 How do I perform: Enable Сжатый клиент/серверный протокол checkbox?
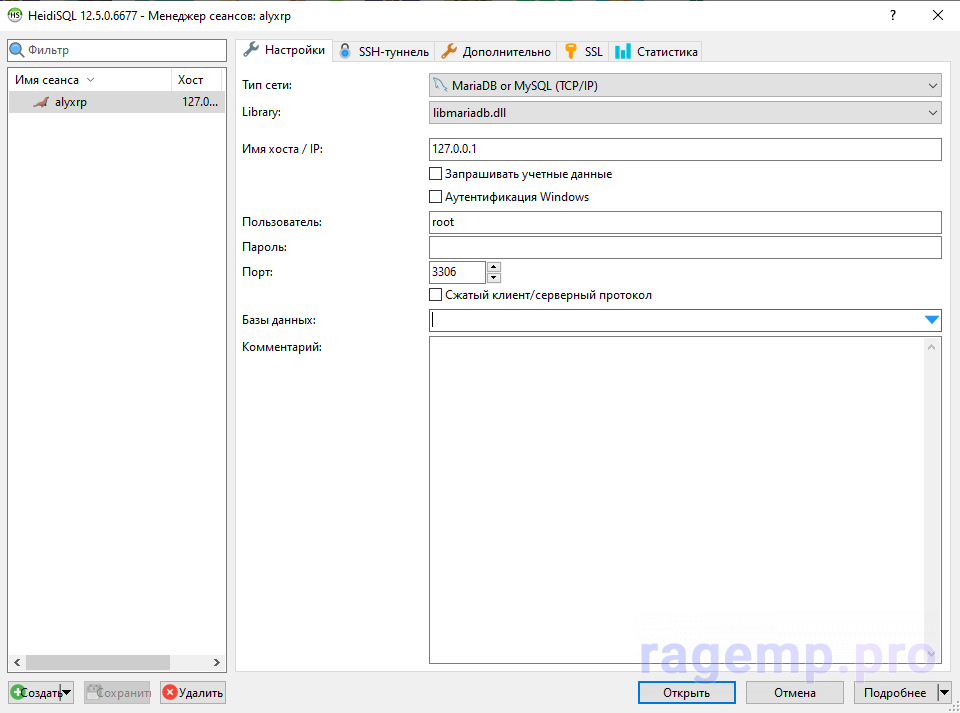coord(435,295)
